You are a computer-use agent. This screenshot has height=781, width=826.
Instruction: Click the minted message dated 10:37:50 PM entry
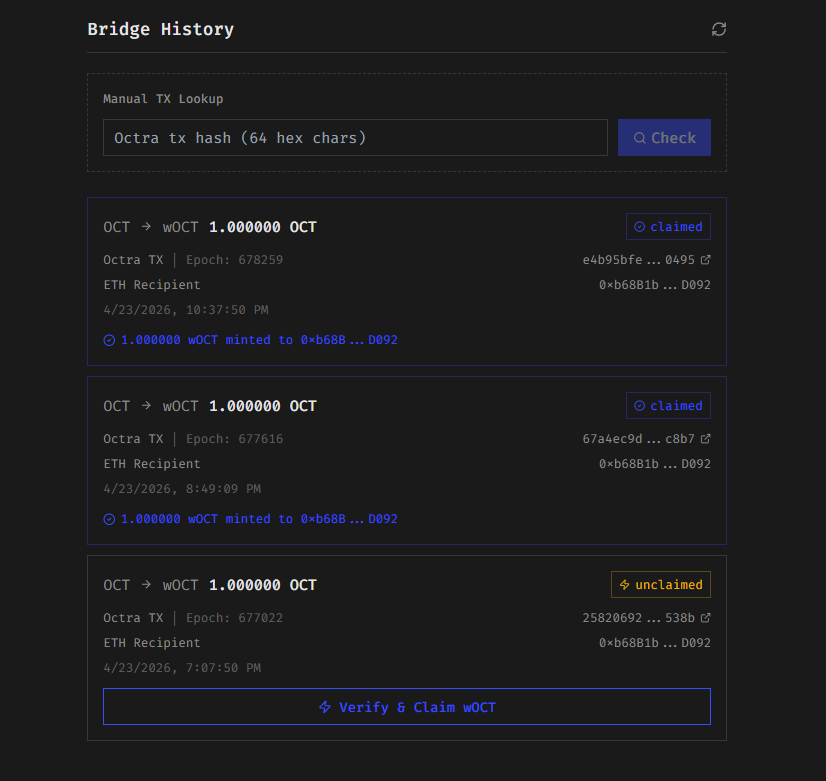point(250,340)
